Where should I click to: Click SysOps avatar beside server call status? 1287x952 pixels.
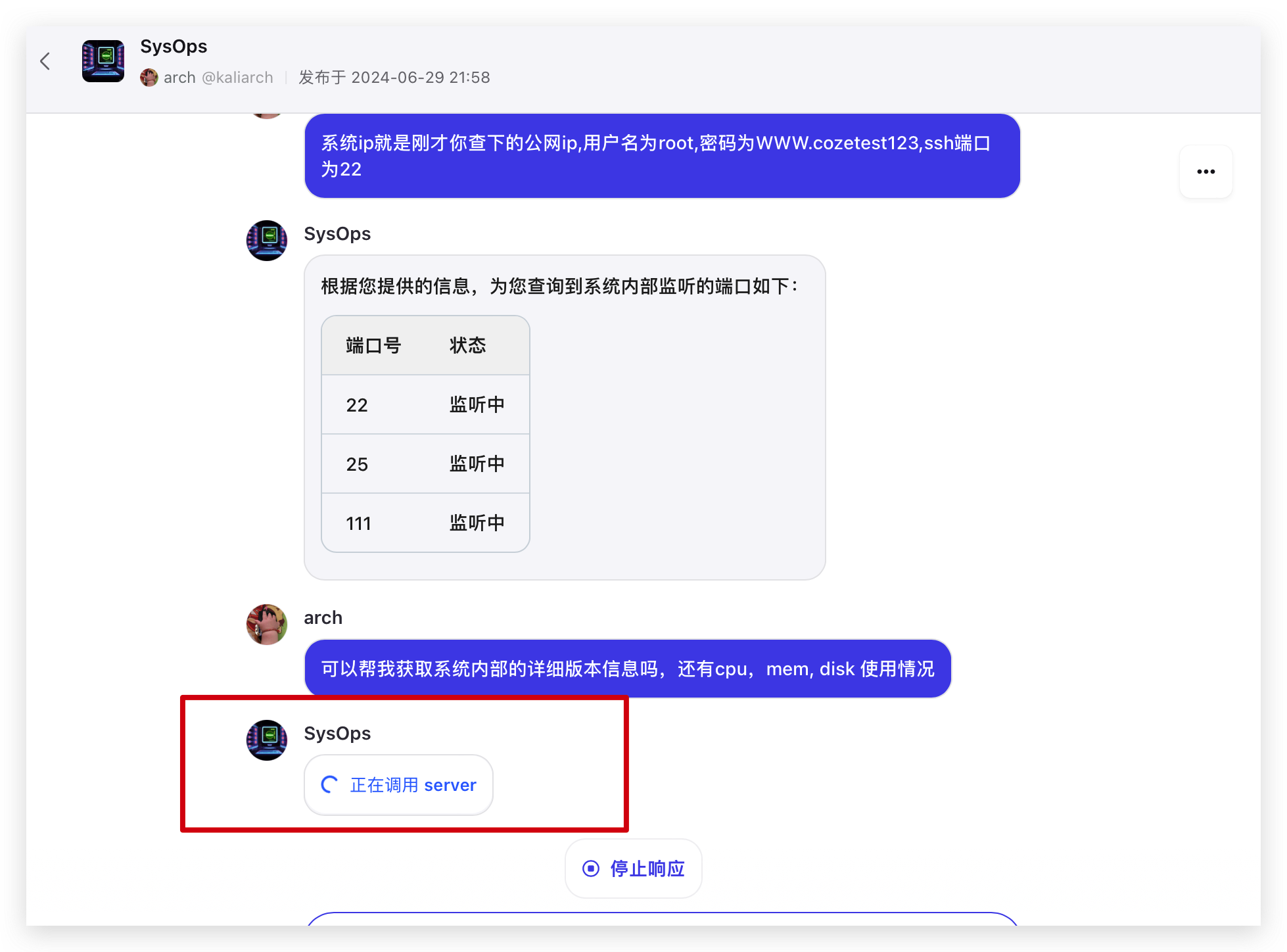click(266, 740)
